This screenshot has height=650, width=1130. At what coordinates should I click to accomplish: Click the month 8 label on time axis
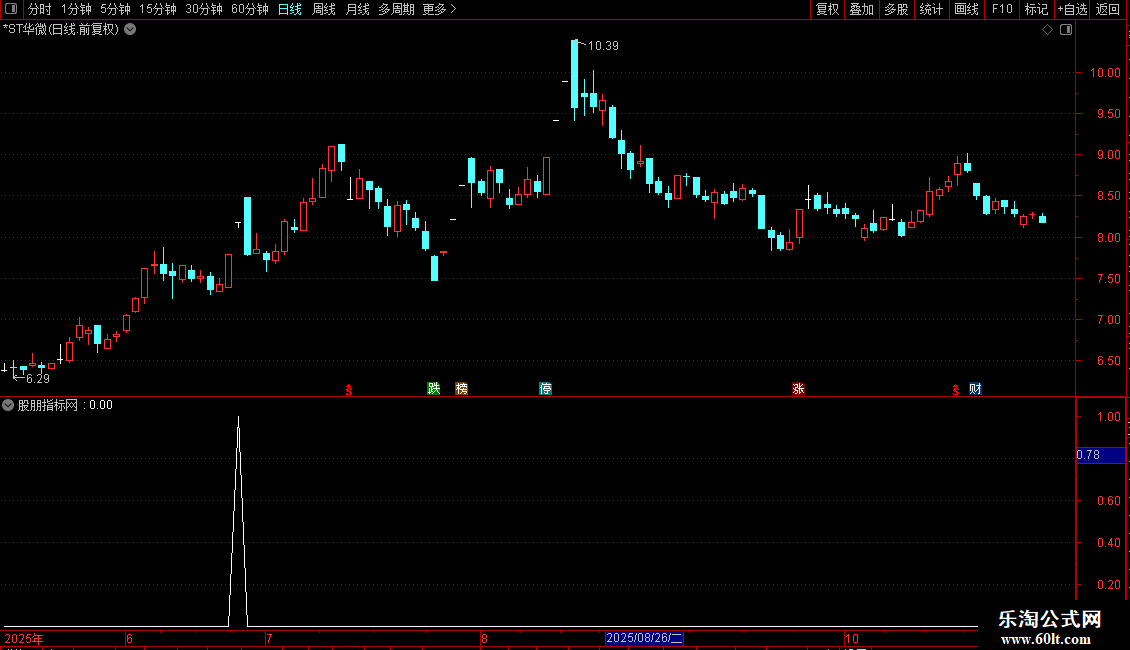click(484, 638)
